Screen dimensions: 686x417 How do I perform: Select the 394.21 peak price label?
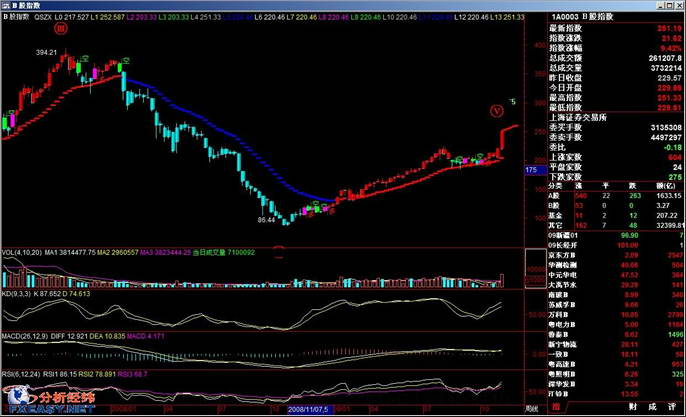46,53
